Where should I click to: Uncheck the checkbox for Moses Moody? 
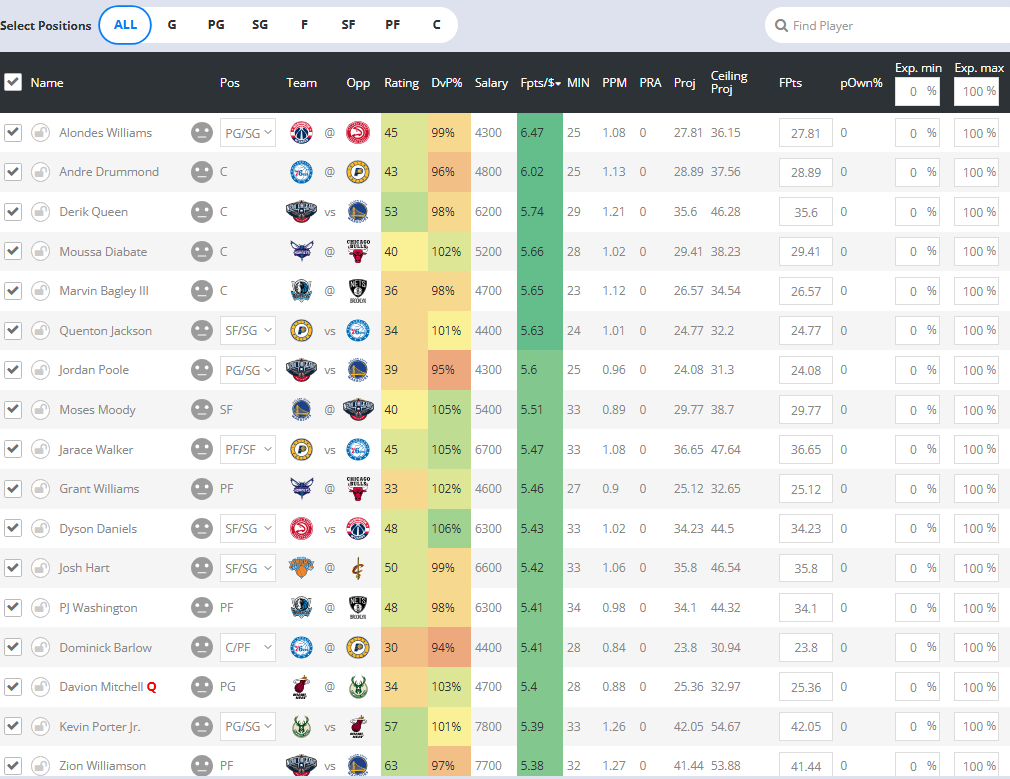13,409
